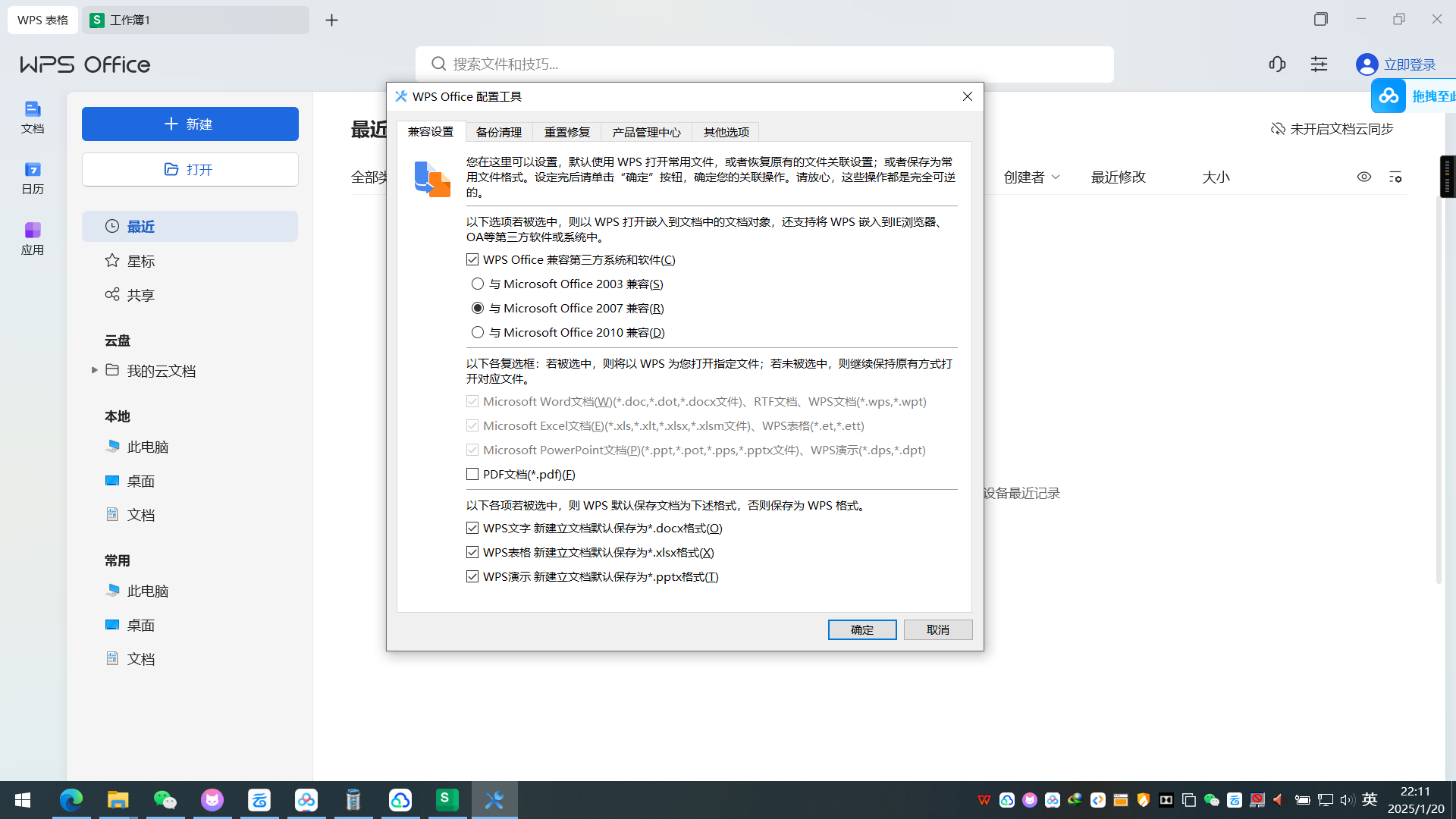The width and height of the screenshot is (1456, 819).
Task: Select 最近 in the sidebar
Action: (190, 226)
